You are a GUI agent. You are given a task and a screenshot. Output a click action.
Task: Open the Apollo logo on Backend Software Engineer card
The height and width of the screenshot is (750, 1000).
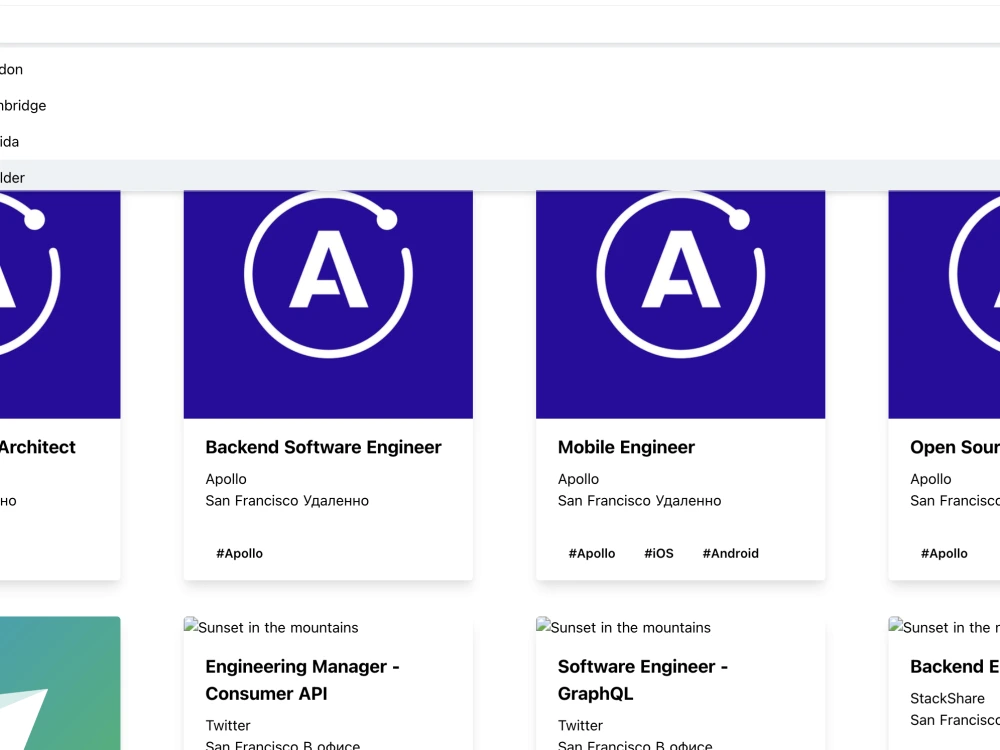point(328,304)
